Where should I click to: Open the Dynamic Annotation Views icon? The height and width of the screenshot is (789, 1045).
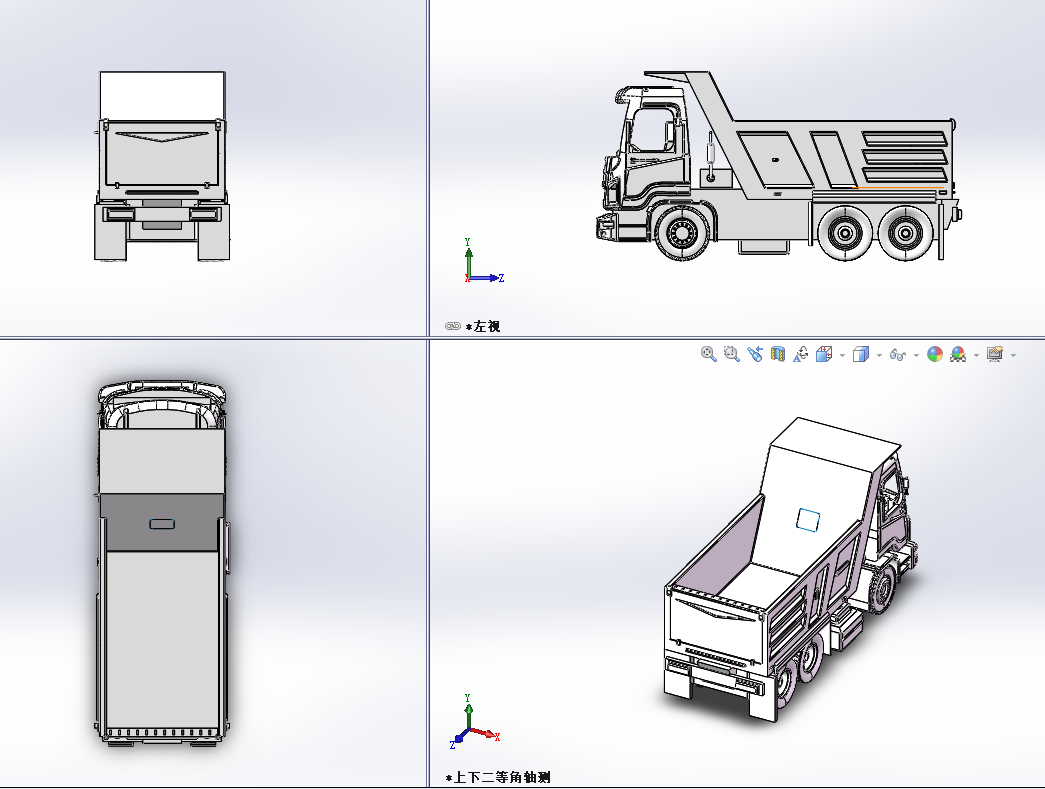coord(800,354)
